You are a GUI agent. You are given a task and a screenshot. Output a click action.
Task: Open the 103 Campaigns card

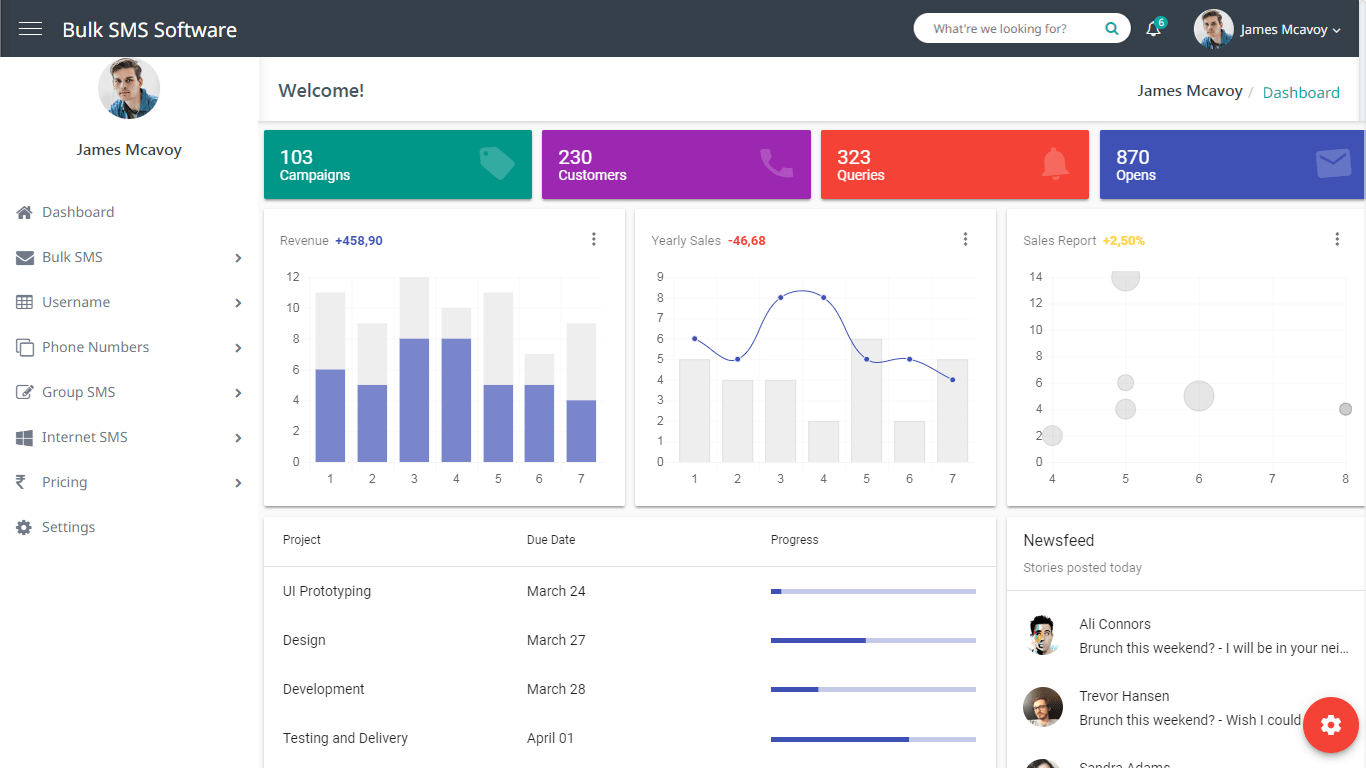point(398,165)
